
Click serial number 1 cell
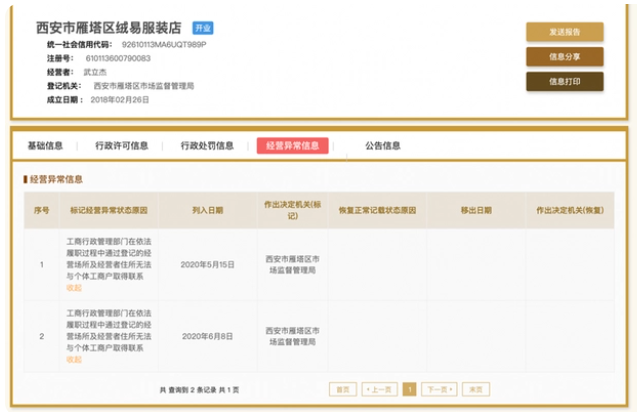pos(41,265)
